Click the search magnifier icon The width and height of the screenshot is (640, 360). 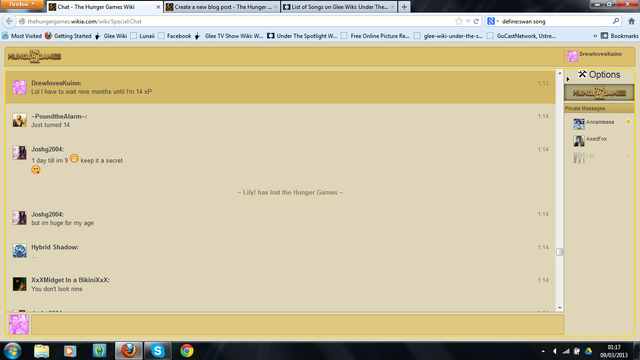pos(616,21)
